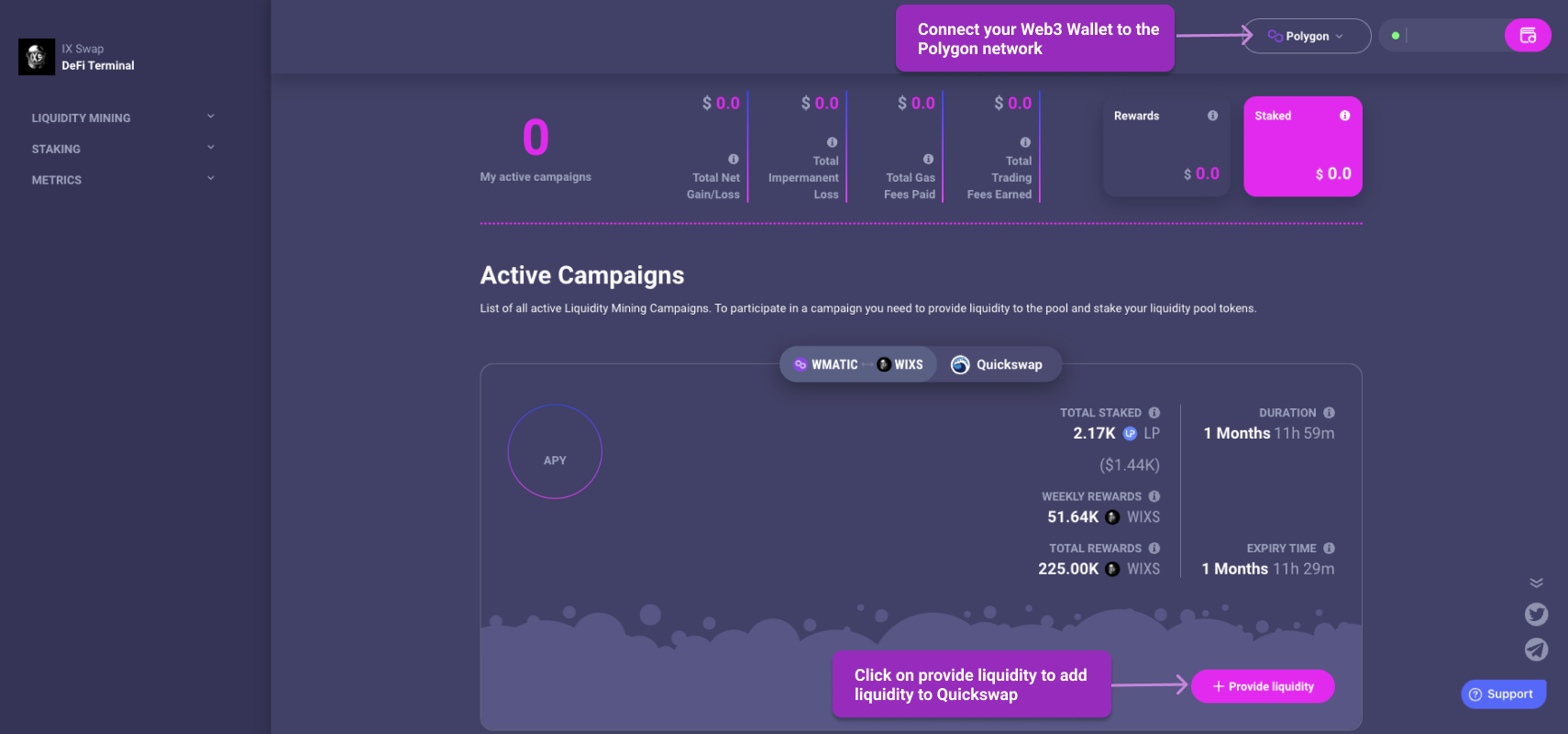Click the ($1.44K) staked dollar value
The image size is (1568, 734).
click(x=1129, y=465)
